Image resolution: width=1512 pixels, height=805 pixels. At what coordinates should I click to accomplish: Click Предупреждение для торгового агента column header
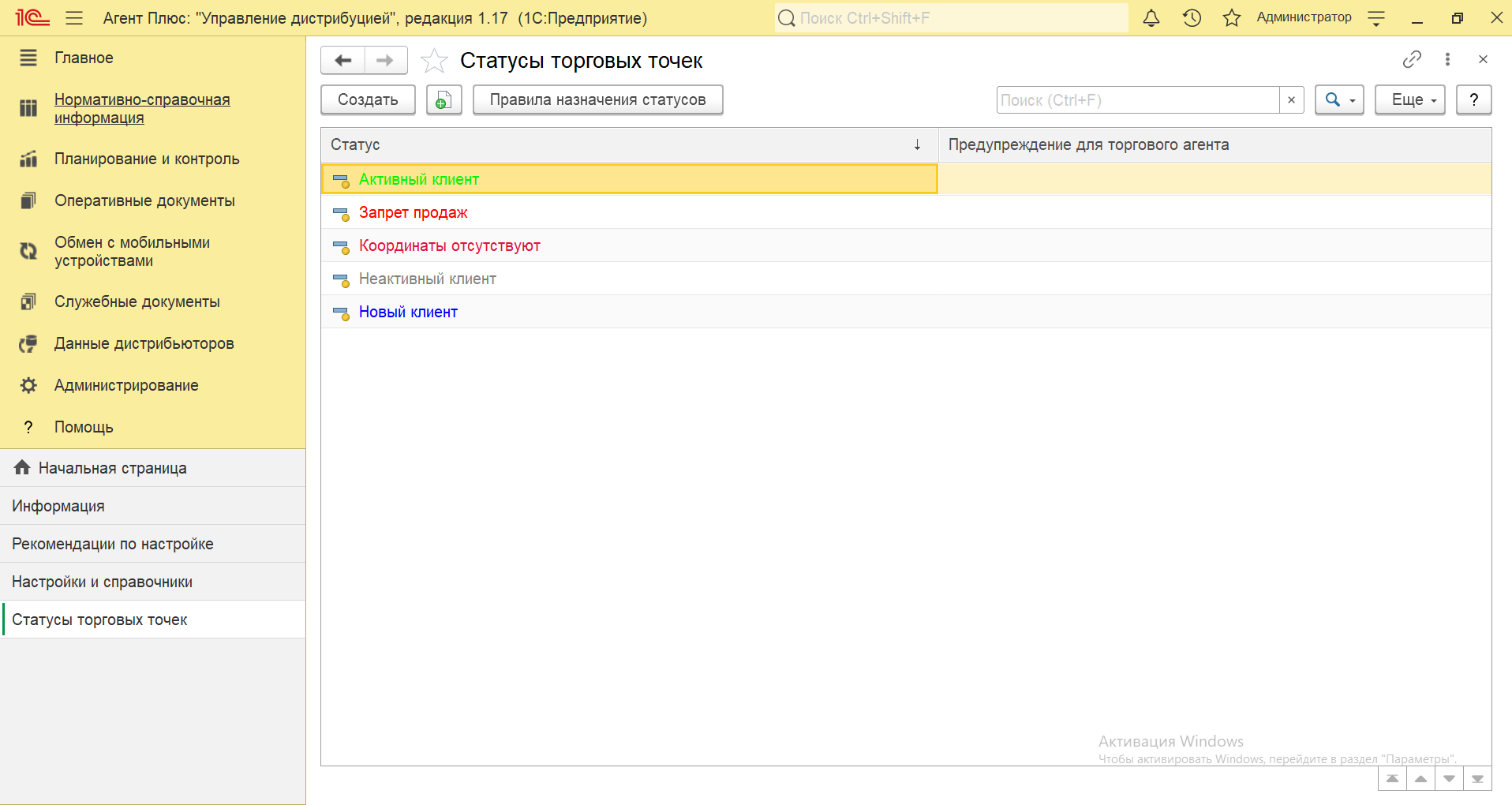tap(1214, 144)
